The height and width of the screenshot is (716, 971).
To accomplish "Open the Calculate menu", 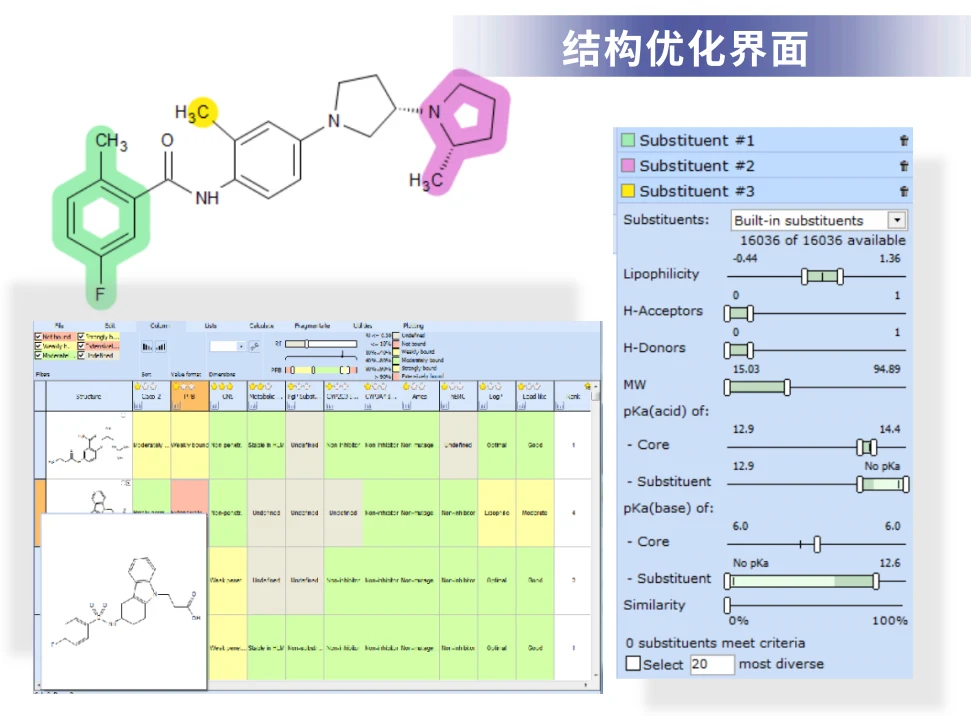I will (x=261, y=325).
